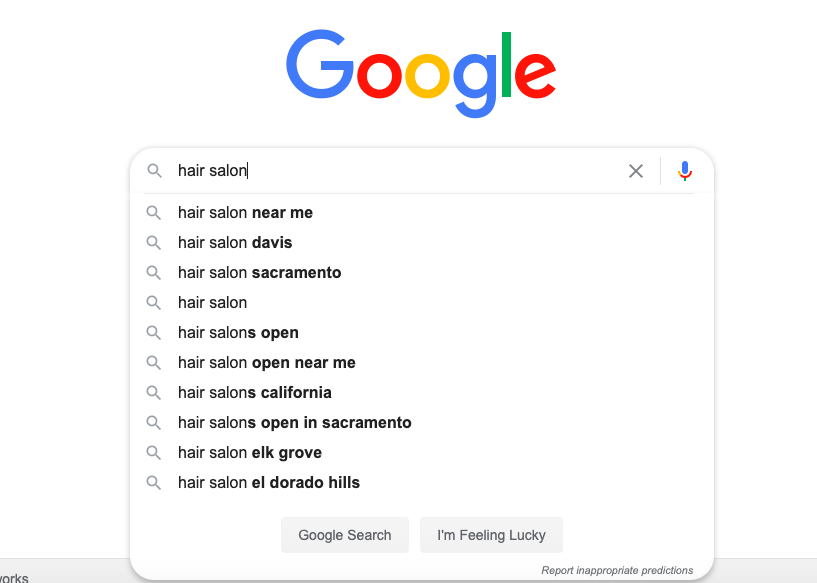Screen dimensions: 817x583
Task: Select the suggestion 'hair salon el dorado hills'
Action: (269, 482)
